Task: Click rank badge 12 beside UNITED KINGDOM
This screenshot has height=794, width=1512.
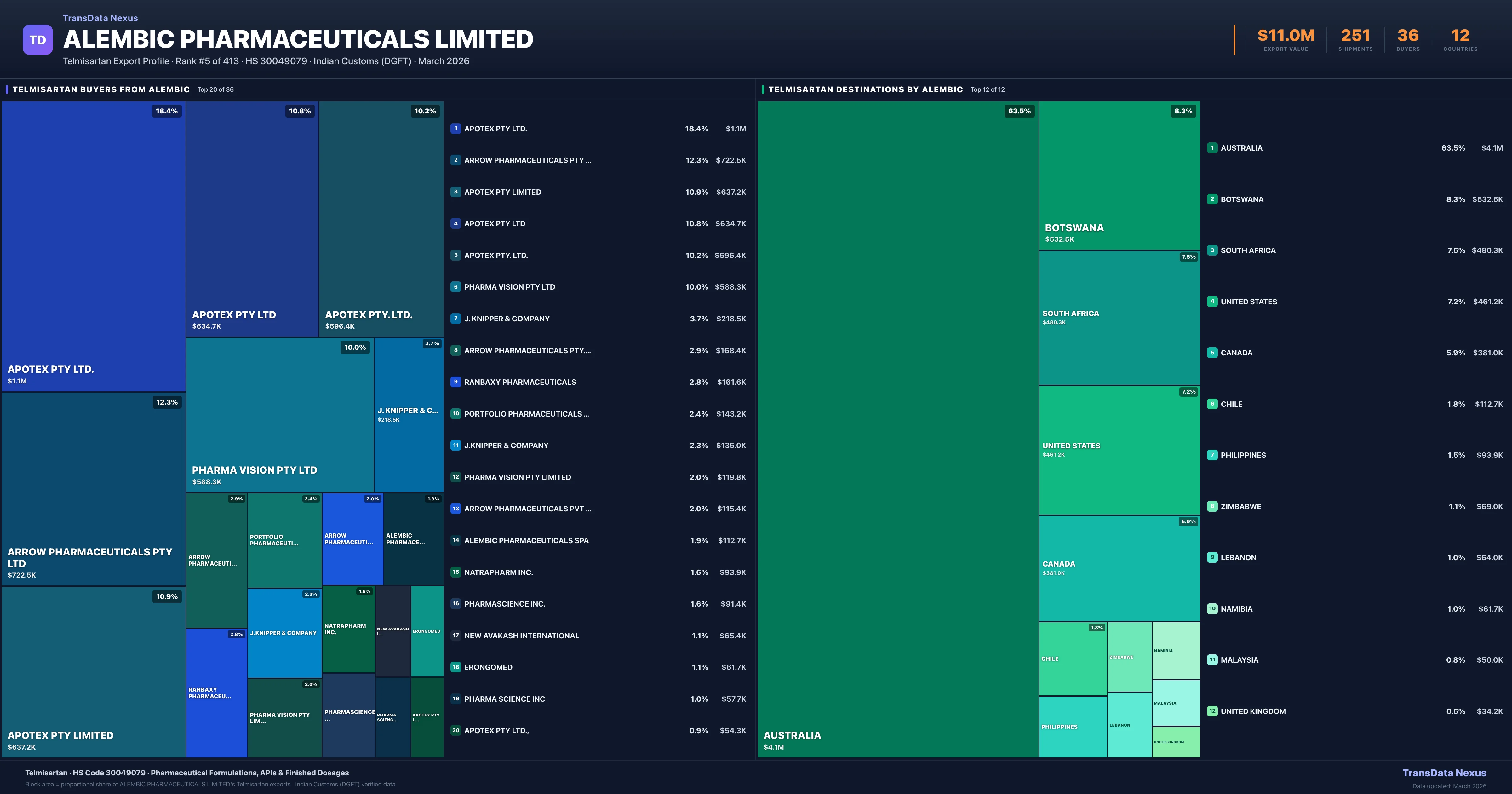Action: click(1212, 711)
